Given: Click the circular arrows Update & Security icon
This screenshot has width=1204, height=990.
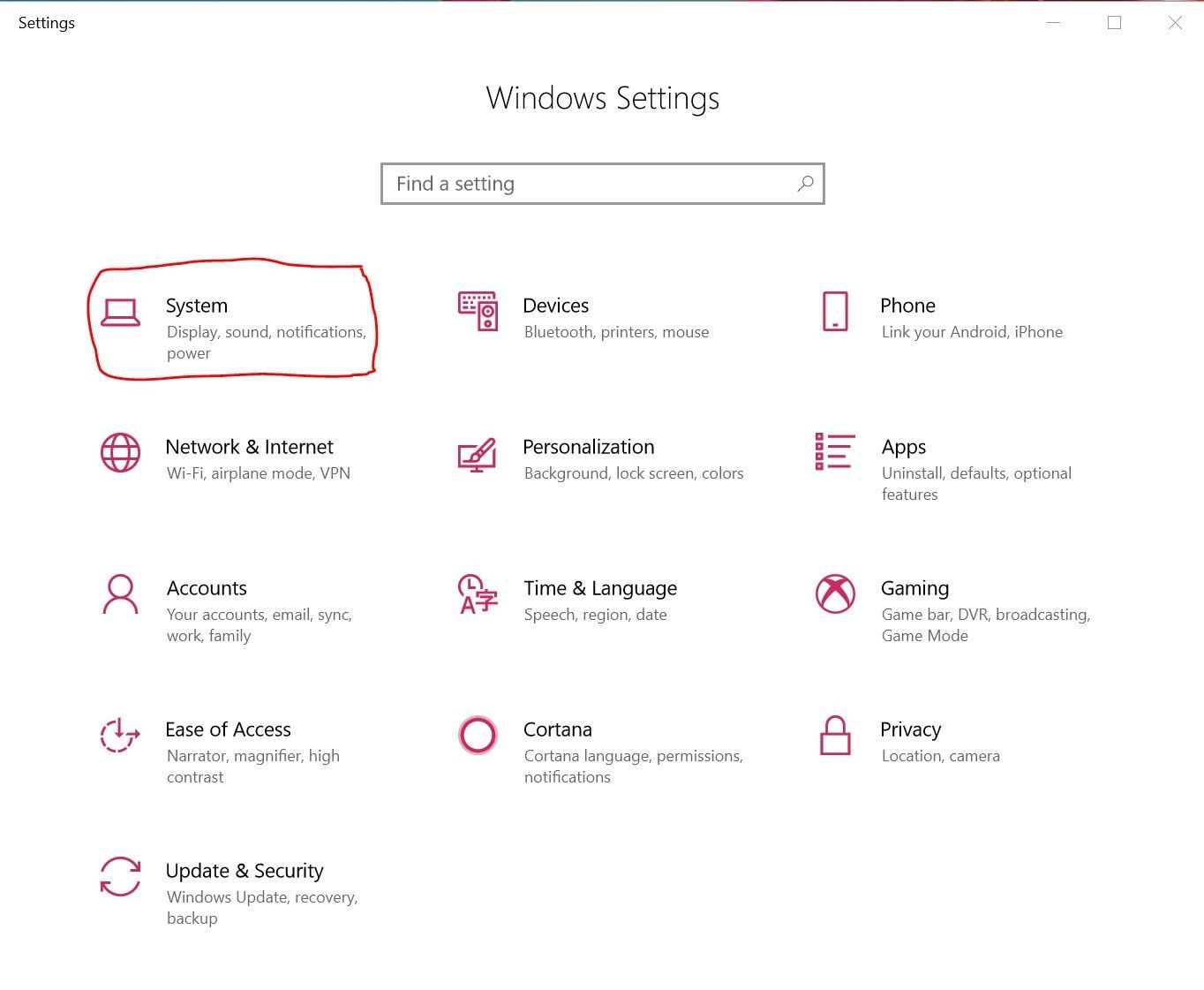Looking at the screenshot, I should click(120, 877).
